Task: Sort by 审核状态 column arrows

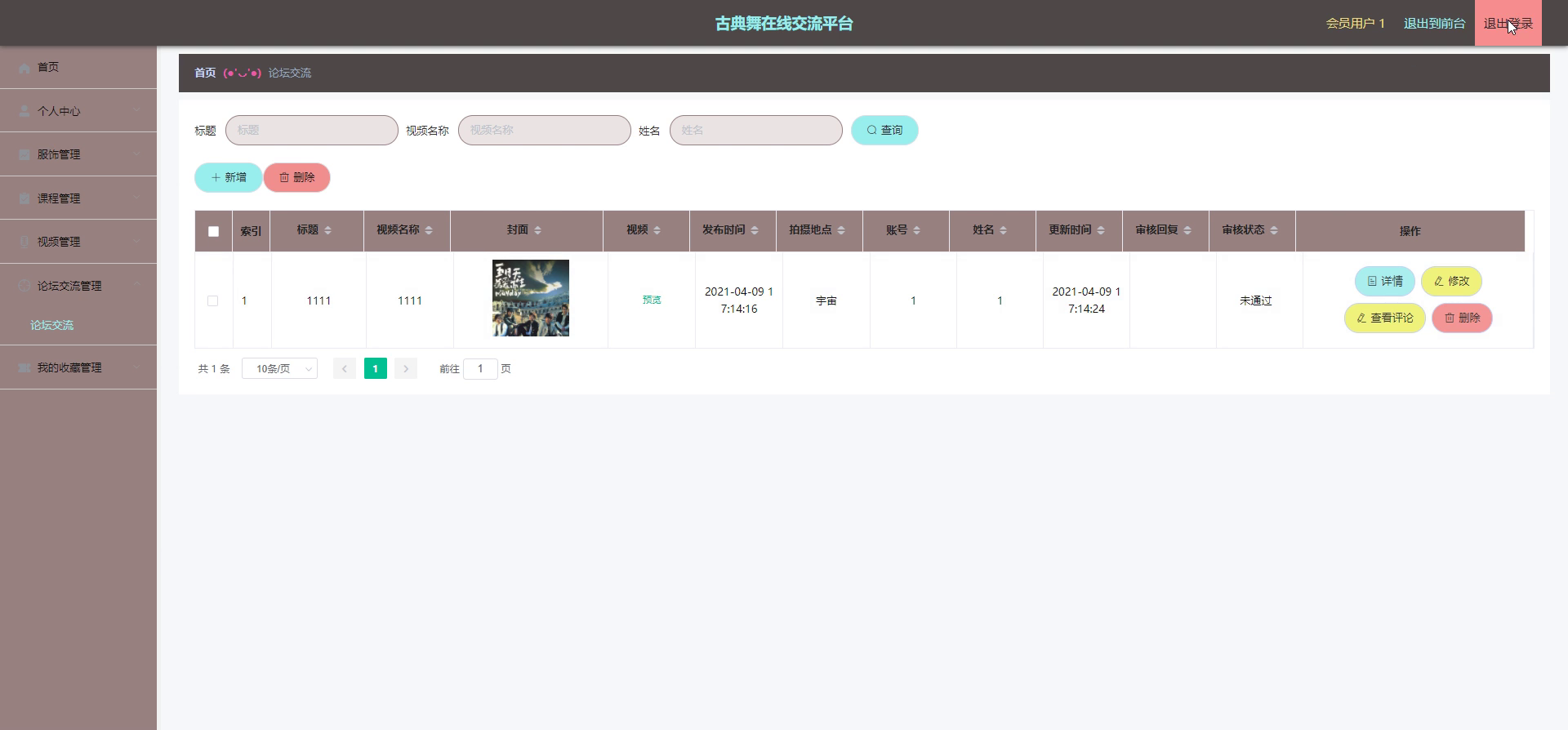Action: pyautogui.click(x=1274, y=230)
